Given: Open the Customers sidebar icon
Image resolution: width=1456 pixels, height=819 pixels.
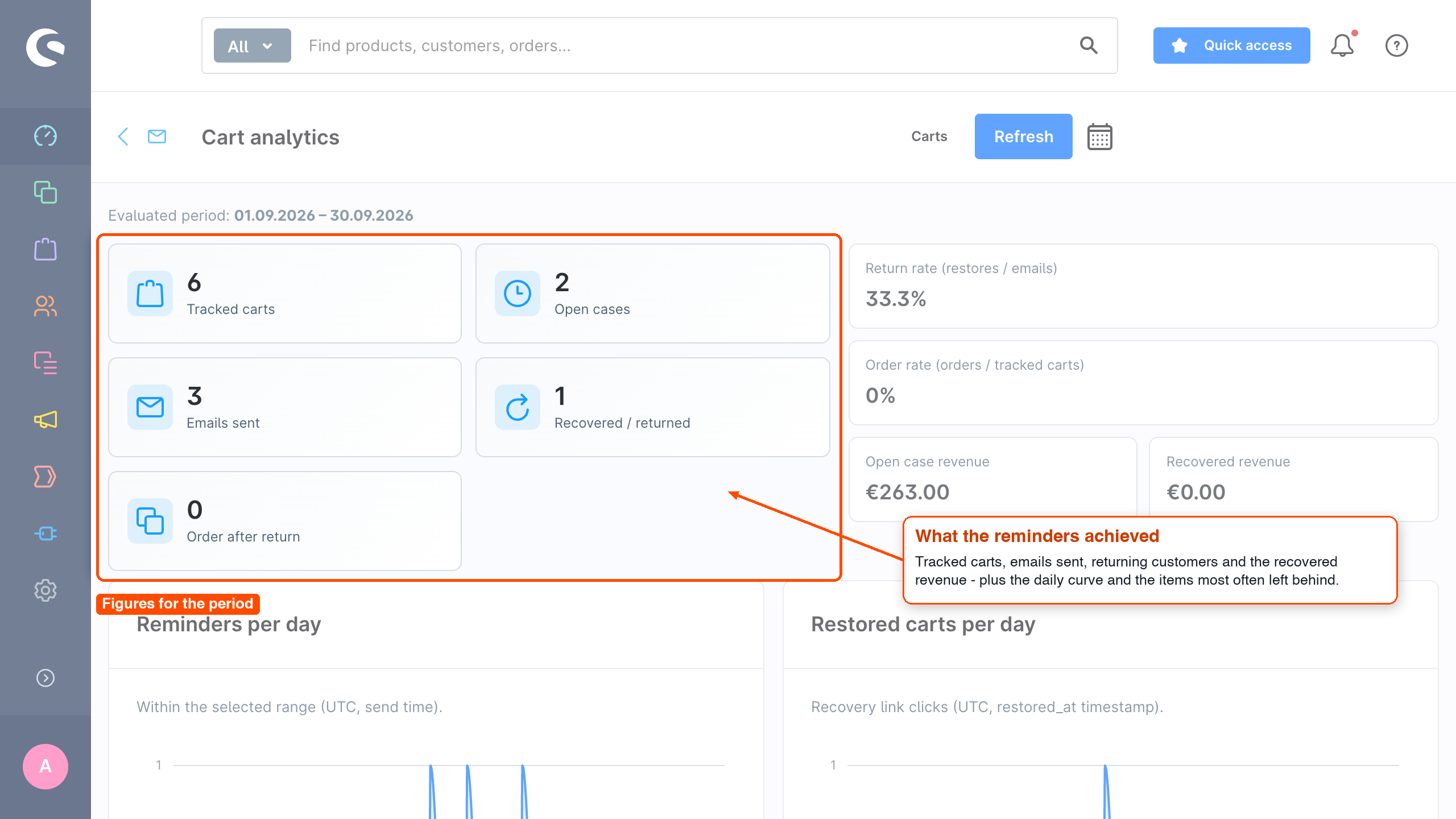Looking at the screenshot, I should pyautogui.click(x=45, y=306).
